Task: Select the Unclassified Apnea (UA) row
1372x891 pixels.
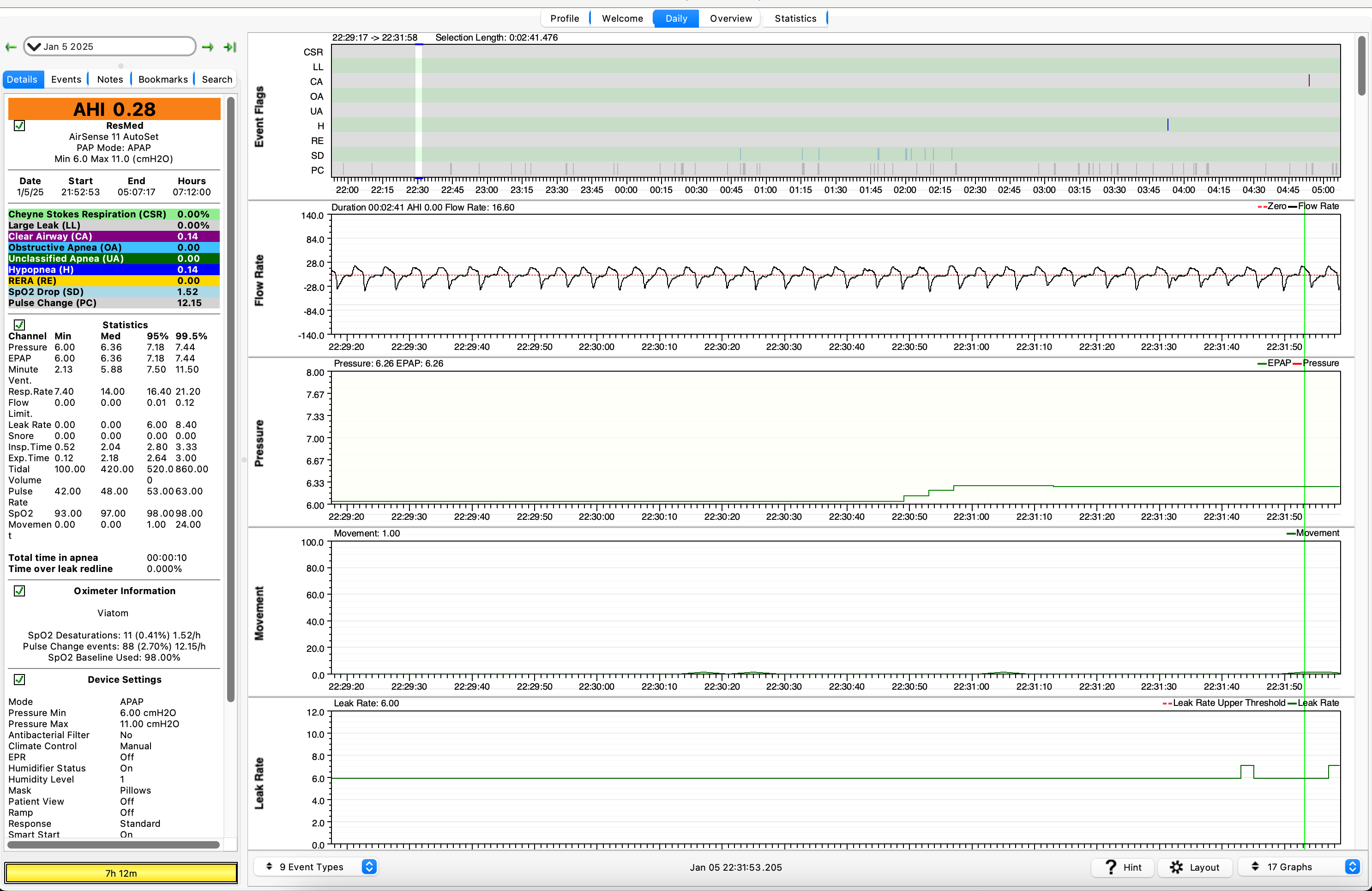Action: point(114,259)
